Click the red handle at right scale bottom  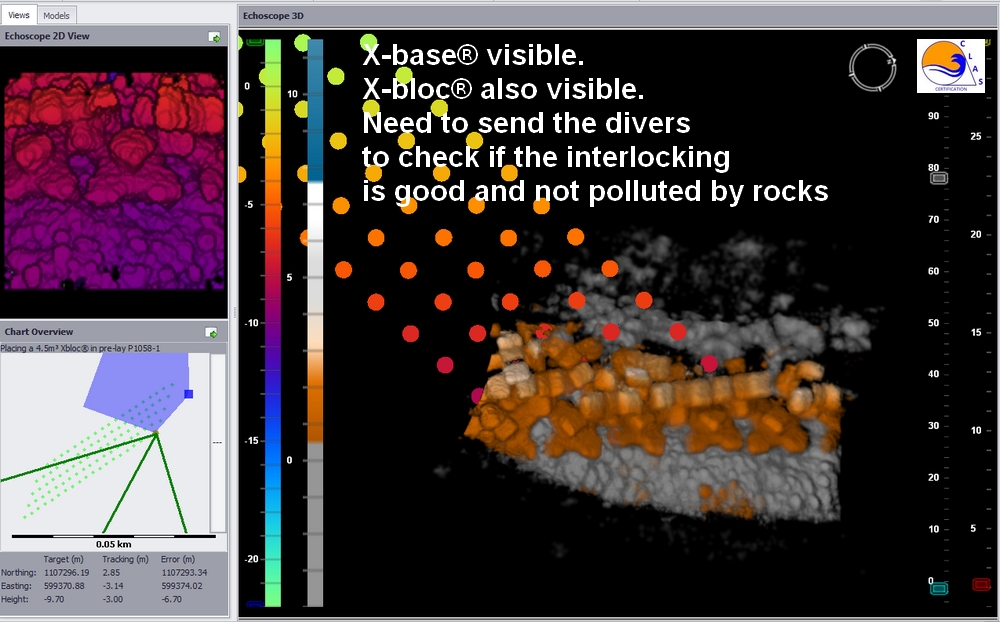tap(981, 585)
